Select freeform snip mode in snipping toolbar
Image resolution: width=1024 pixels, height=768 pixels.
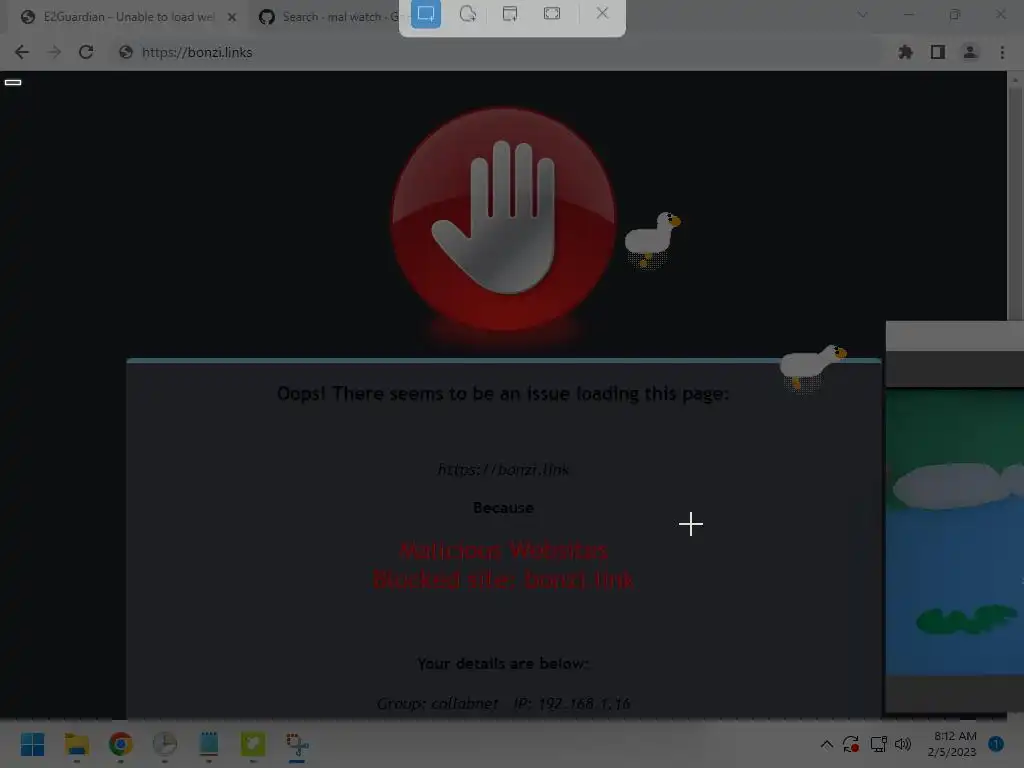click(468, 14)
